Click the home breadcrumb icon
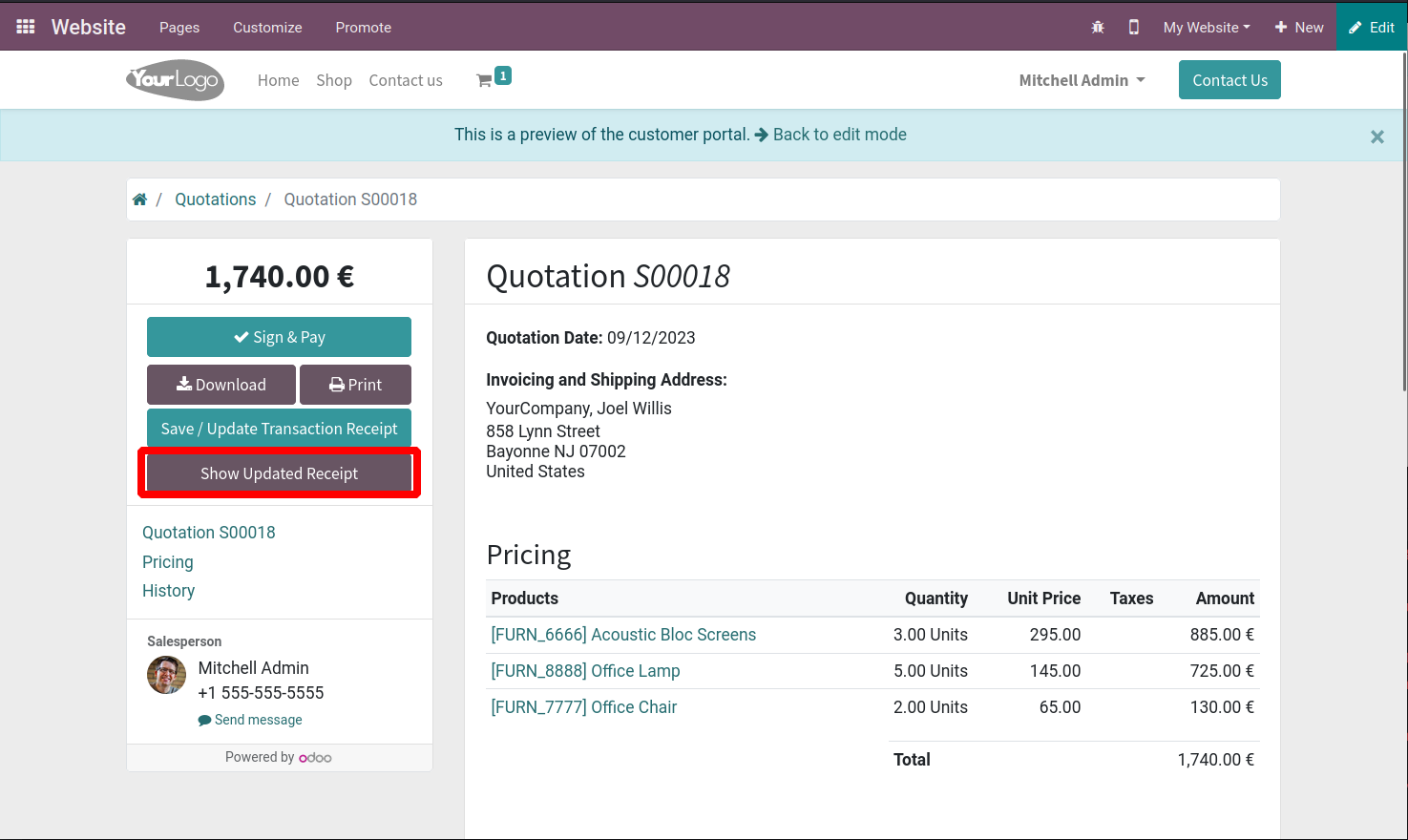 click(x=139, y=199)
